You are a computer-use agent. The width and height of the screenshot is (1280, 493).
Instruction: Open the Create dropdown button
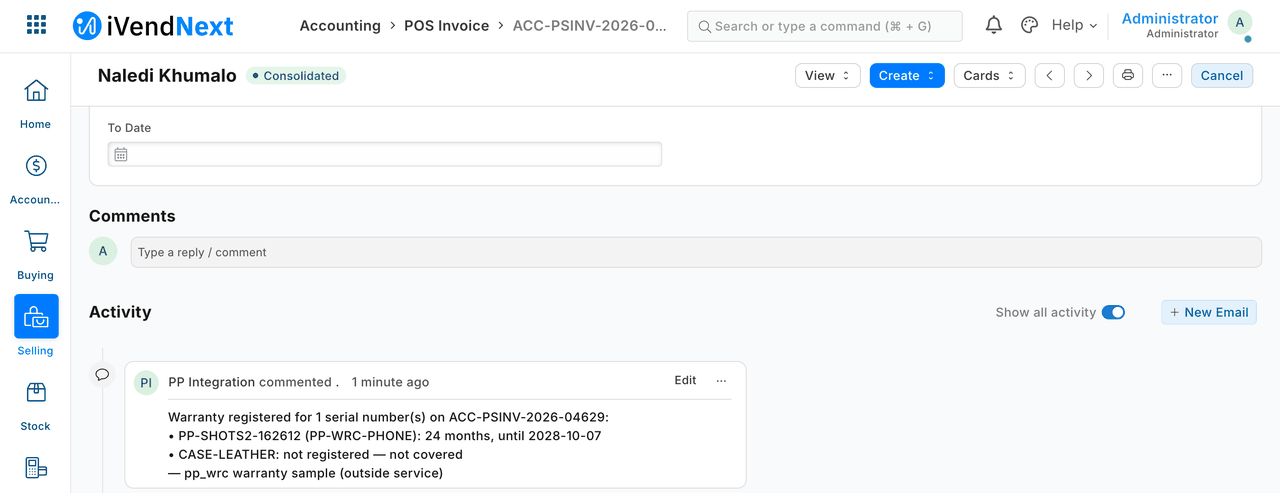(x=907, y=76)
